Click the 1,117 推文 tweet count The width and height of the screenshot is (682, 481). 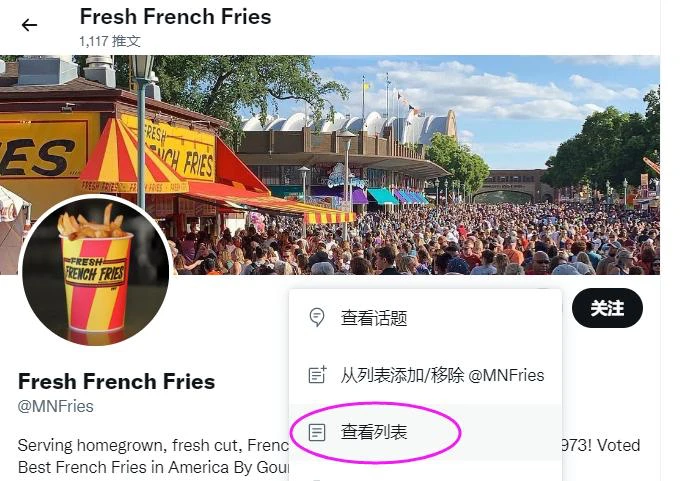click(110, 41)
